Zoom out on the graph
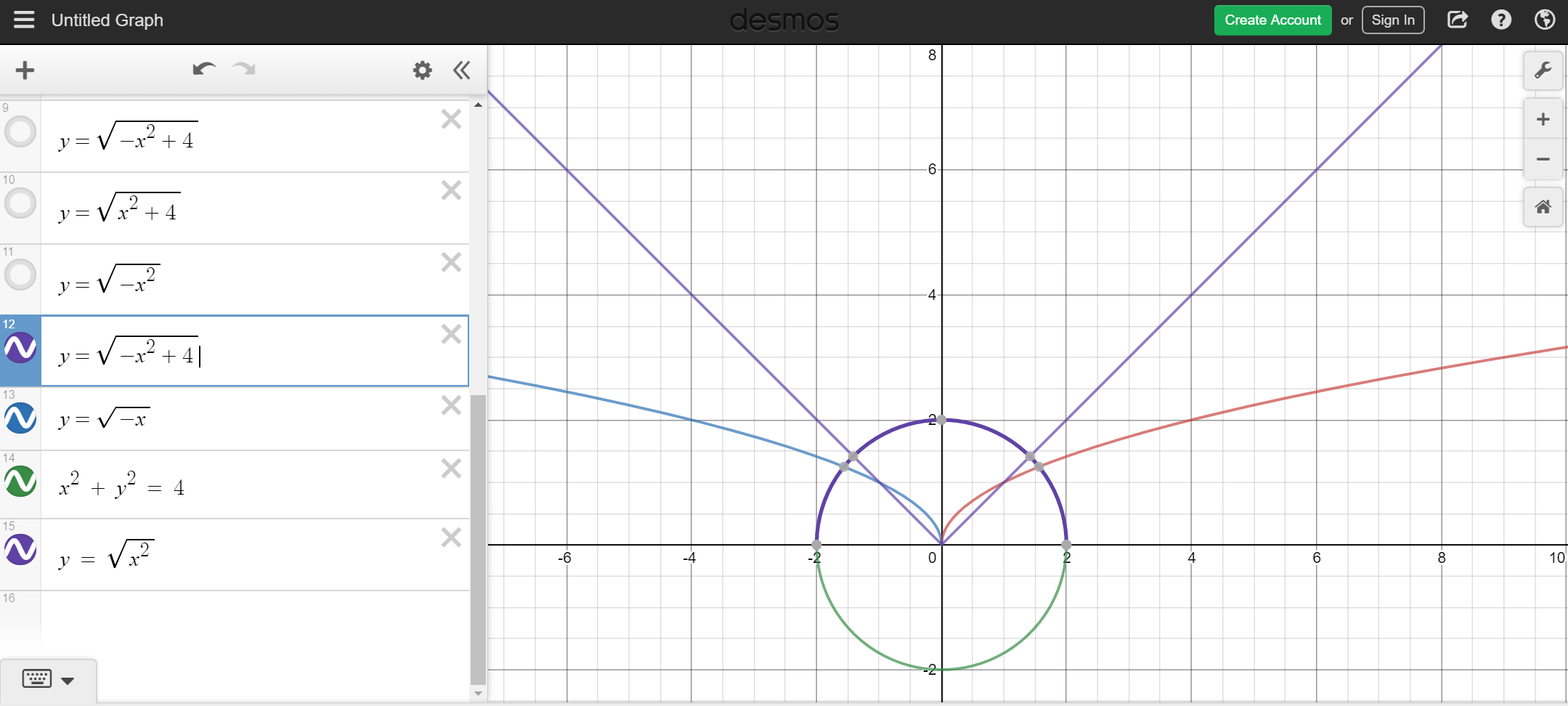The width and height of the screenshot is (1568, 706). (x=1543, y=159)
